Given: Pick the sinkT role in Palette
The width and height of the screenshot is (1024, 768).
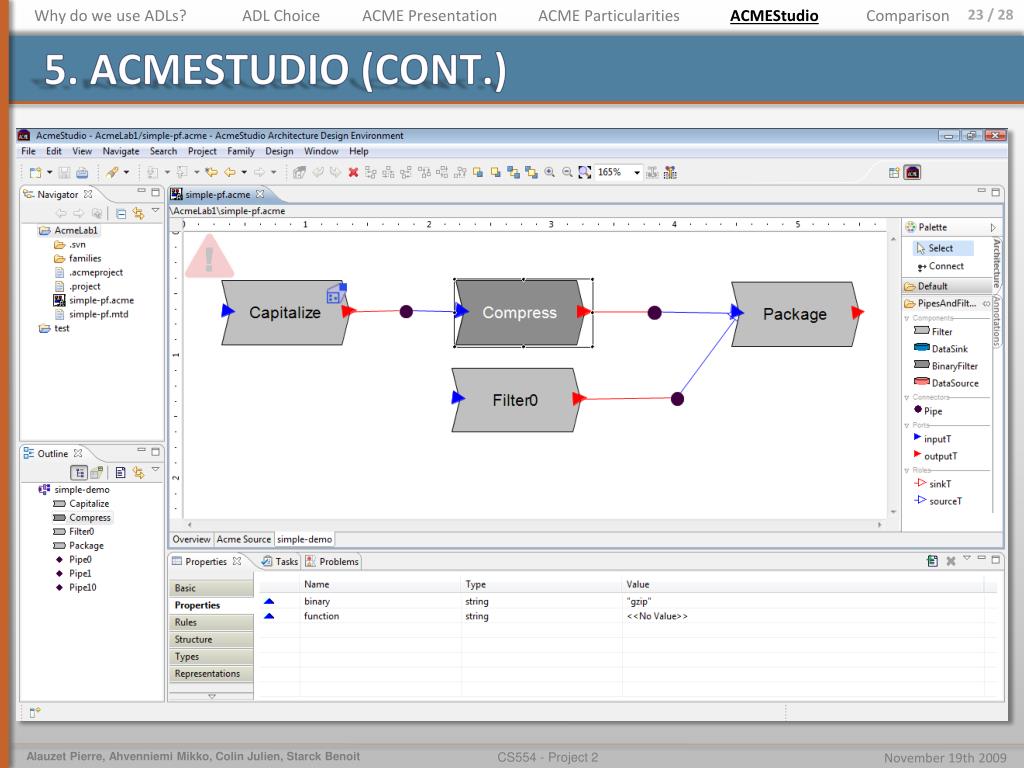Looking at the screenshot, I should (933, 484).
